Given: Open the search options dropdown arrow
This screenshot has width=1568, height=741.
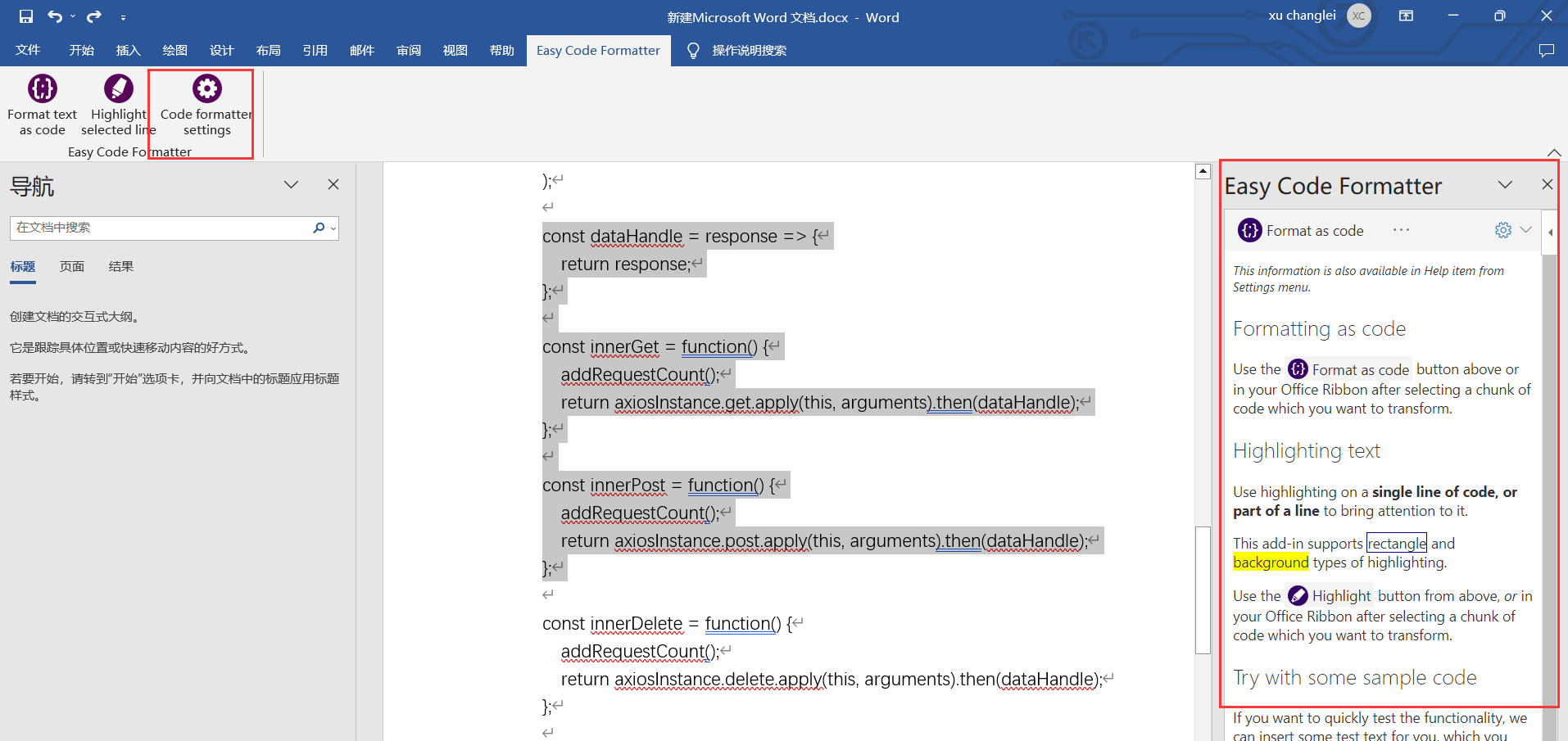Looking at the screenshot, I should point(333,228).
